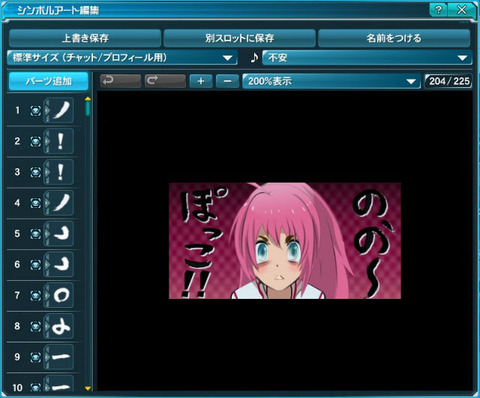This screenshot has height=398, width=480.
Task: Open the 不安 sound effect dropdown
Action: [x=367, y=58]
